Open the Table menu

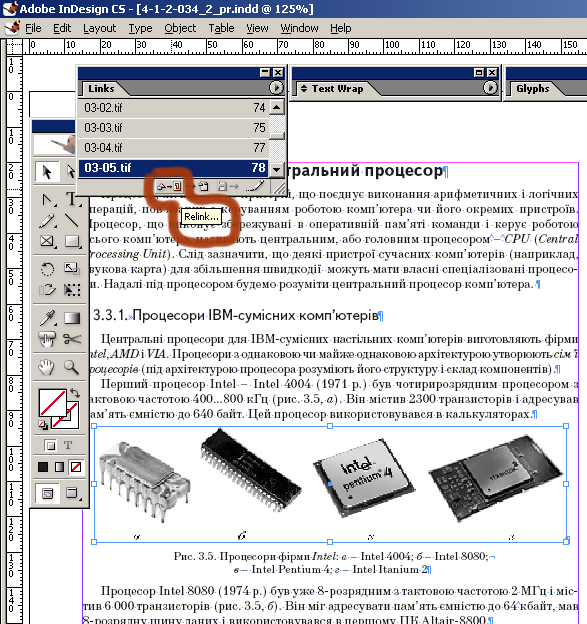(x=221, y=28)
